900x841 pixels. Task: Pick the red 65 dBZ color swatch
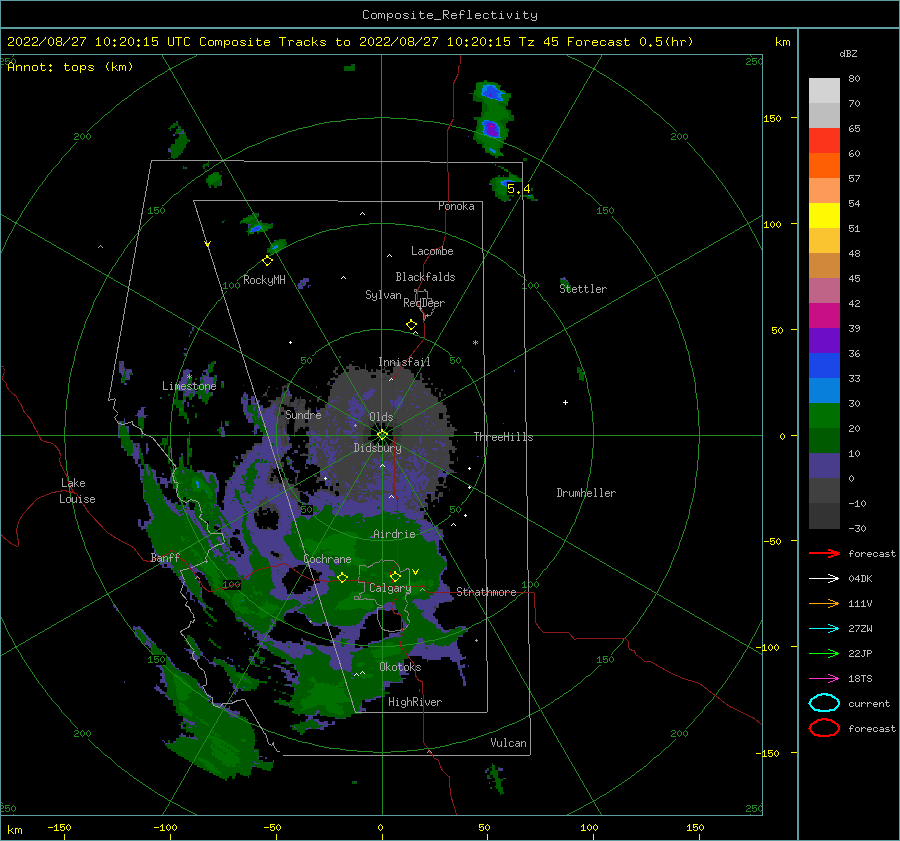click(824, 140)
